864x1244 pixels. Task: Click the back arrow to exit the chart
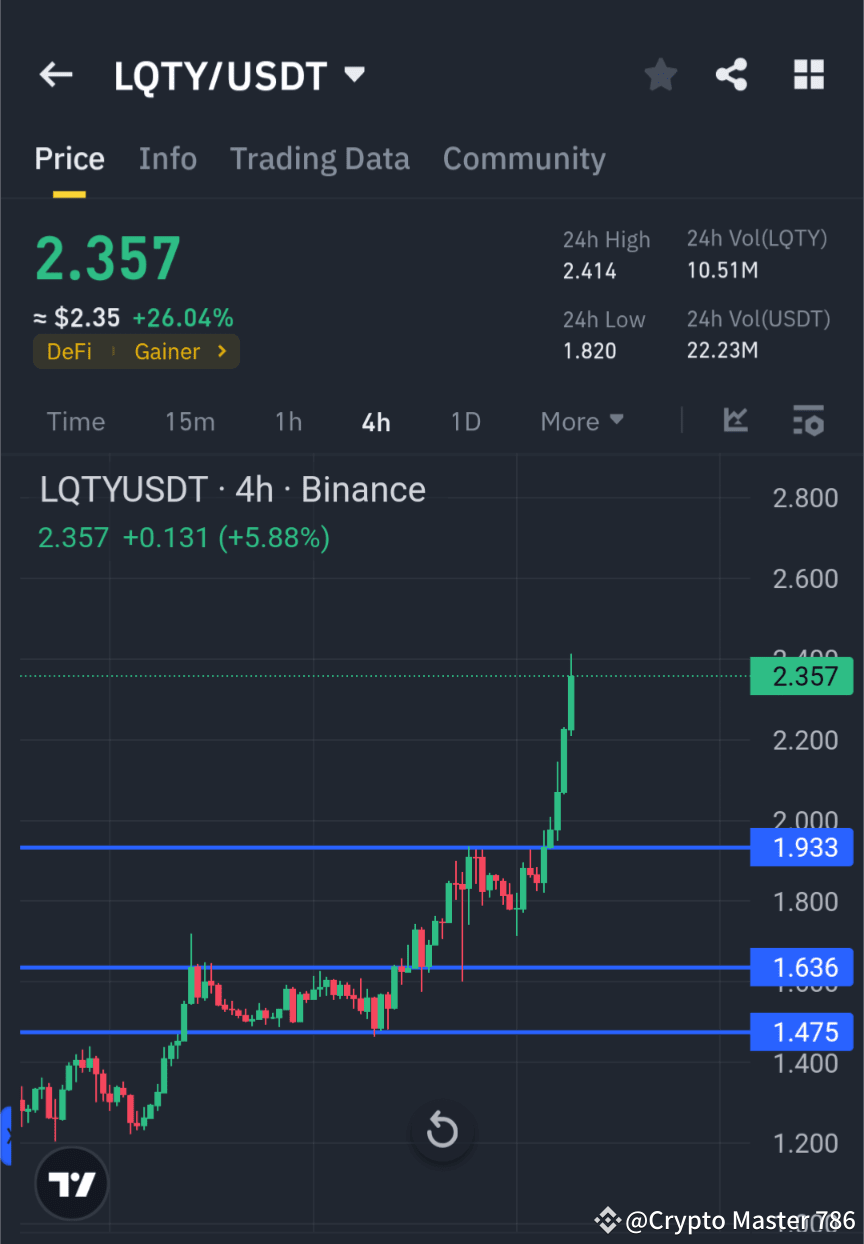point(55,74)
